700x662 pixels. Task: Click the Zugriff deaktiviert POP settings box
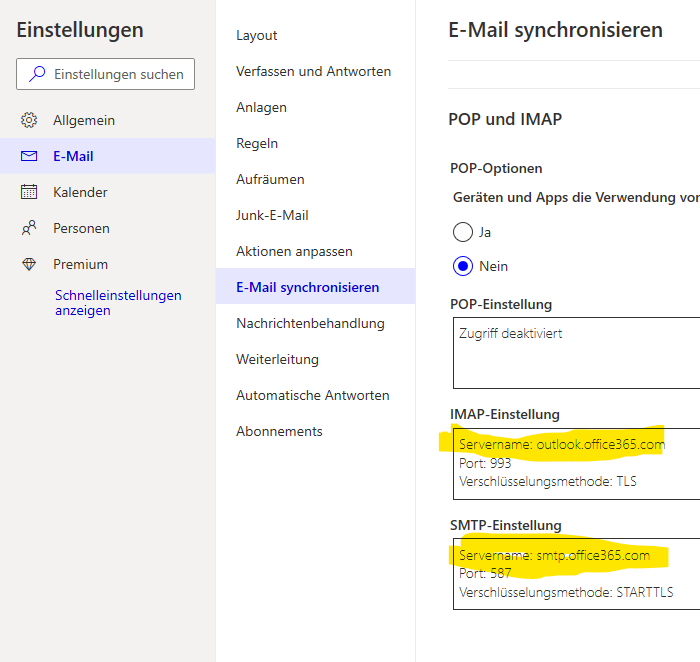576,353
